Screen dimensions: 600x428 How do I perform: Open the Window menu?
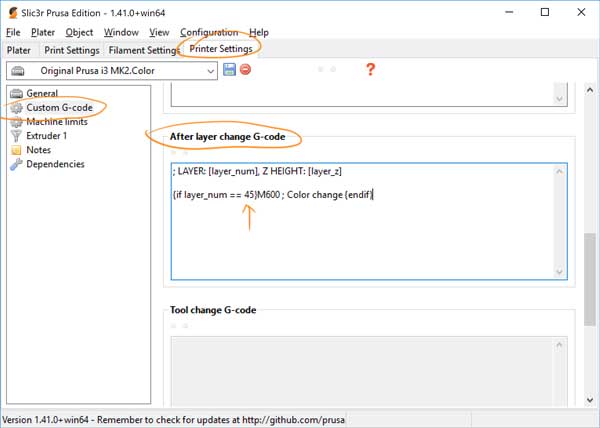point(121,33)
